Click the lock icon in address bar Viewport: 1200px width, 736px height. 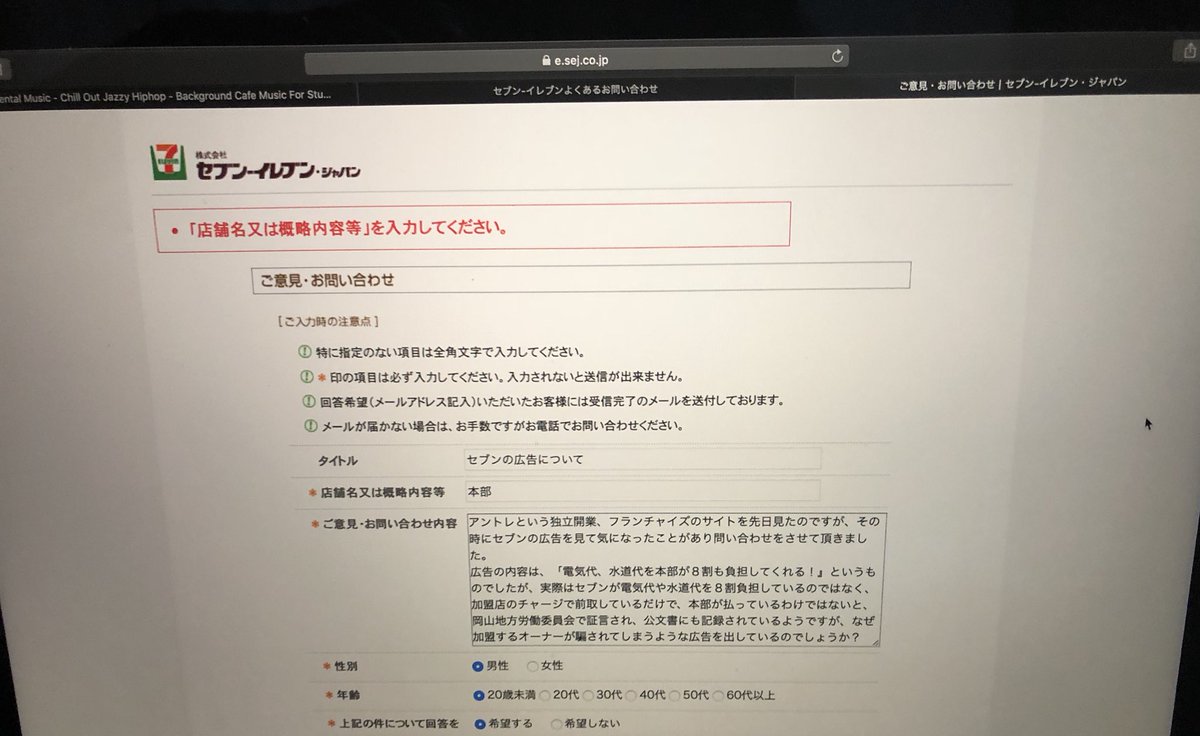pos(546,59)
